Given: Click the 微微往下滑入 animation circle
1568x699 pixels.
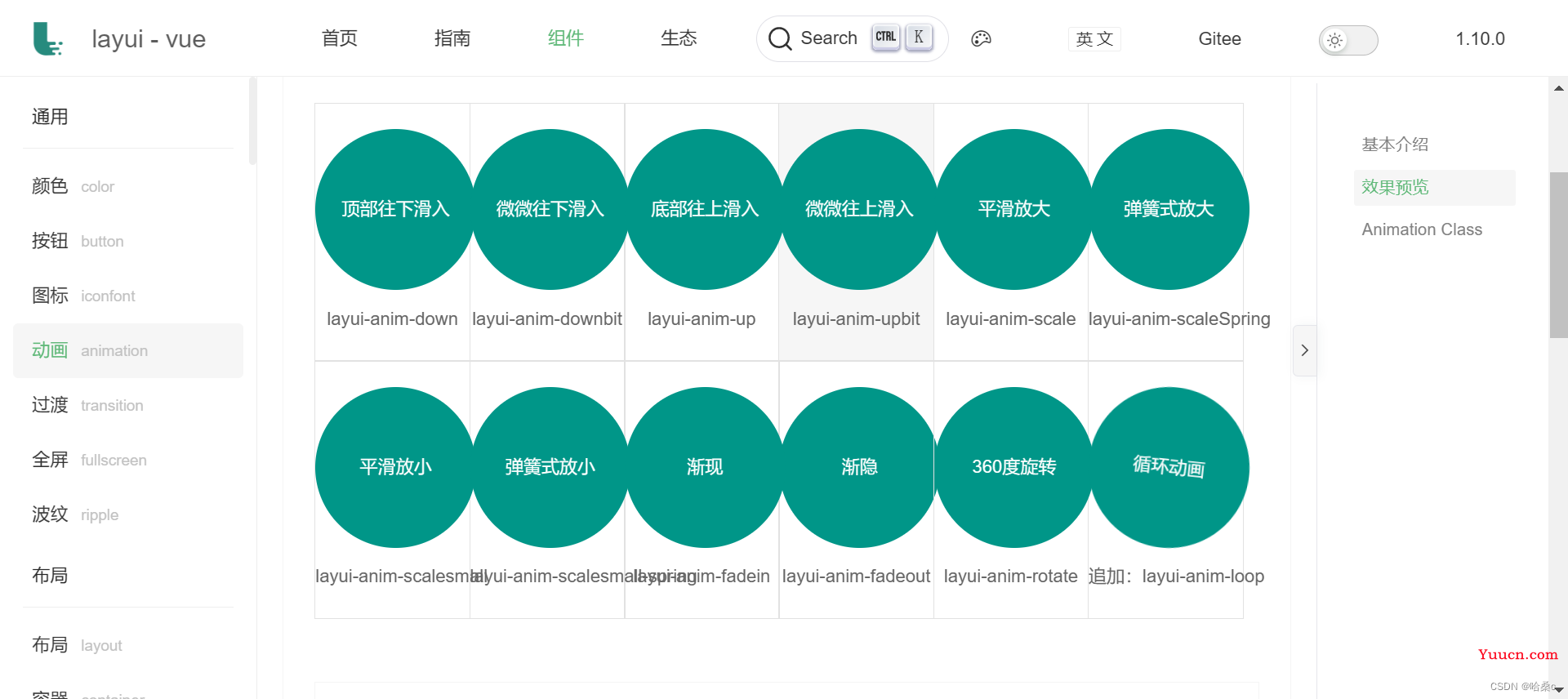Looking at the screenshot, I should (x=550, y=209).
